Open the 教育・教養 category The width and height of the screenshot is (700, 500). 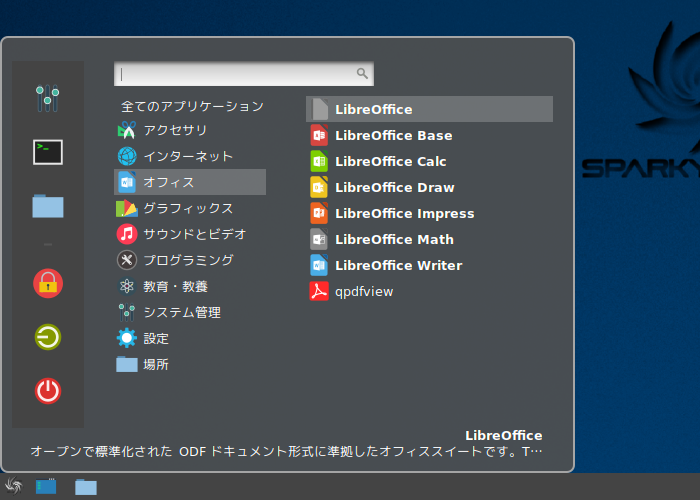click(190, 286)
